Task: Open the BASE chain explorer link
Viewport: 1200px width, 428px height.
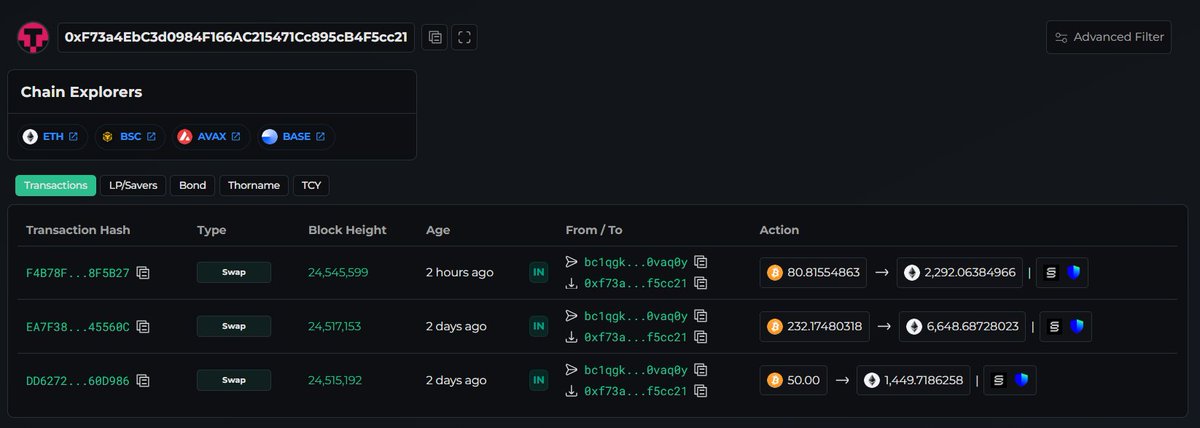Action: (295, 136)
